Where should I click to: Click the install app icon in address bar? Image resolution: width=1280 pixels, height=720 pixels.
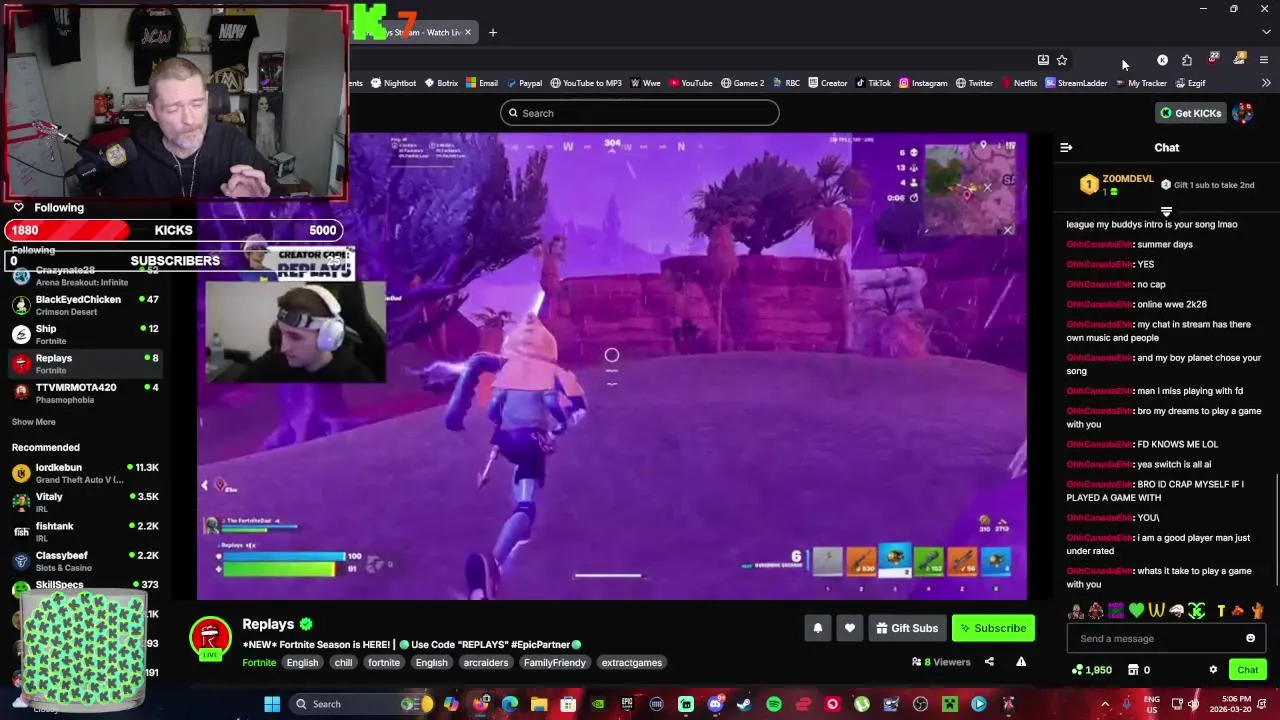click(1043, 60)
